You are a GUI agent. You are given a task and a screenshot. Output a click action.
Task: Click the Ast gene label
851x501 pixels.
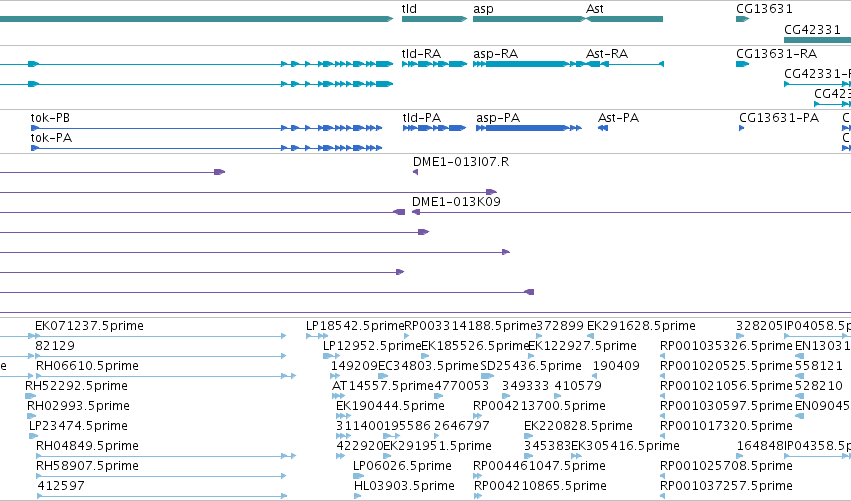point(595,9)
